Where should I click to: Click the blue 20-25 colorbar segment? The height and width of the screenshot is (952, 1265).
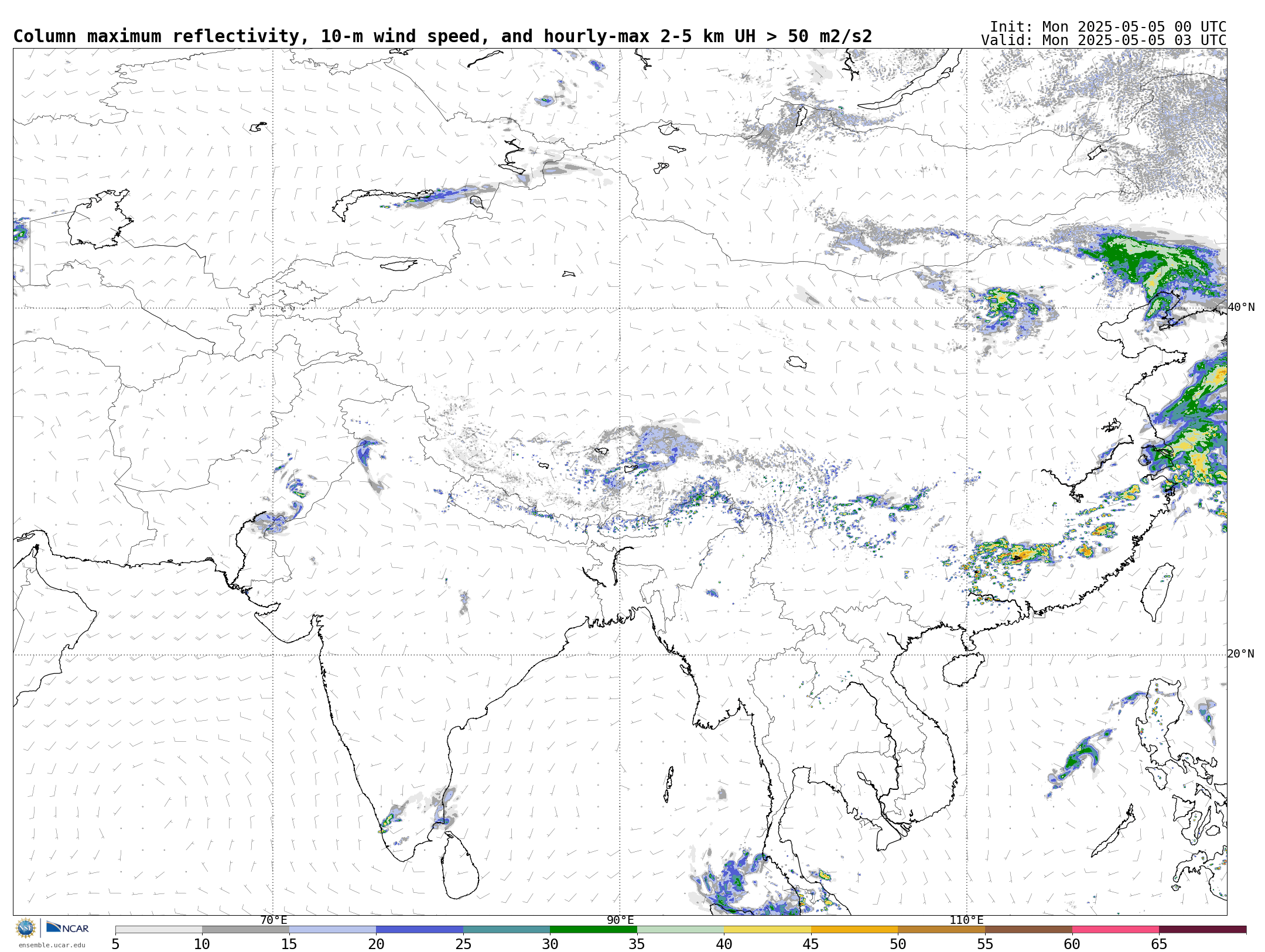[x=419, y=930]
